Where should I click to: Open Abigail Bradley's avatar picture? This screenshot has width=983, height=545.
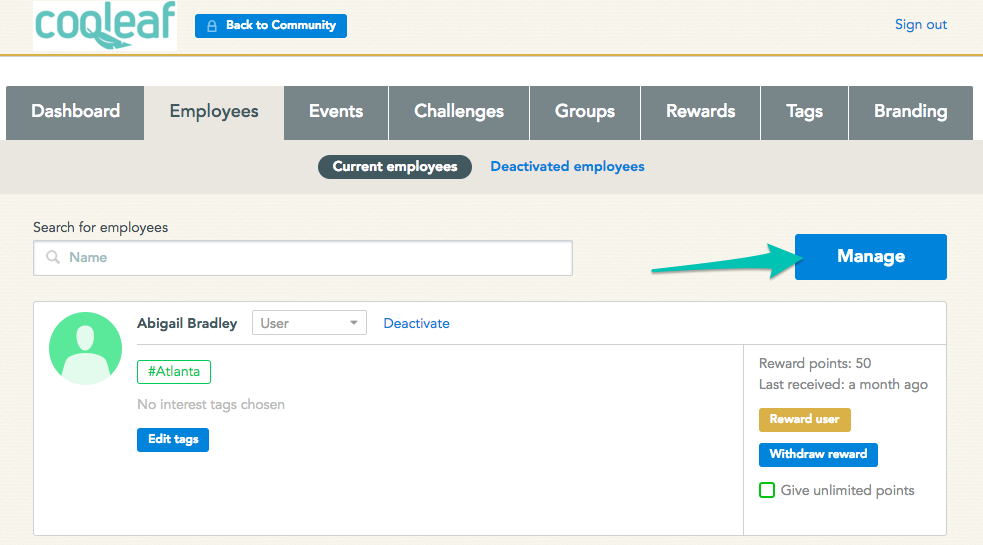(x=85, y=348)
